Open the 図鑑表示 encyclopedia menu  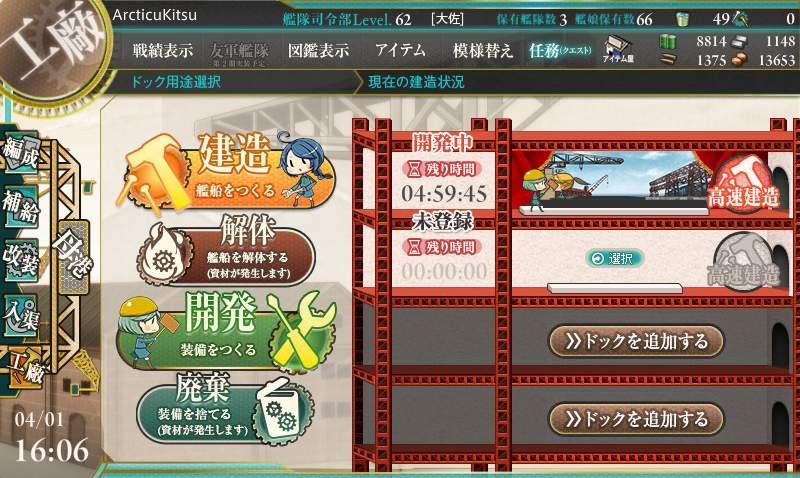(x=318, y=50)
